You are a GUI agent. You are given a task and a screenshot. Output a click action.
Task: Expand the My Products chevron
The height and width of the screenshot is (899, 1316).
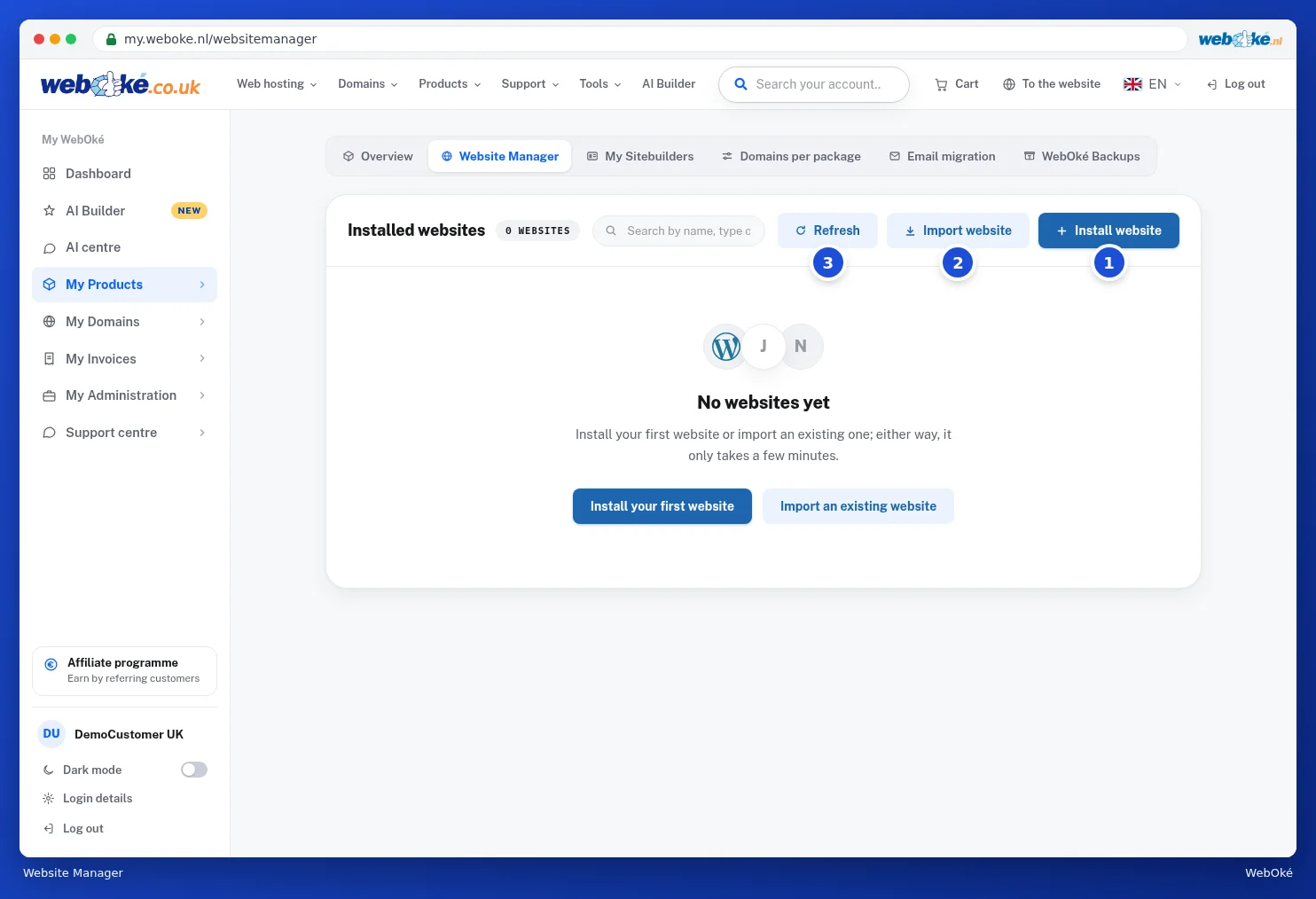point(202,285)
